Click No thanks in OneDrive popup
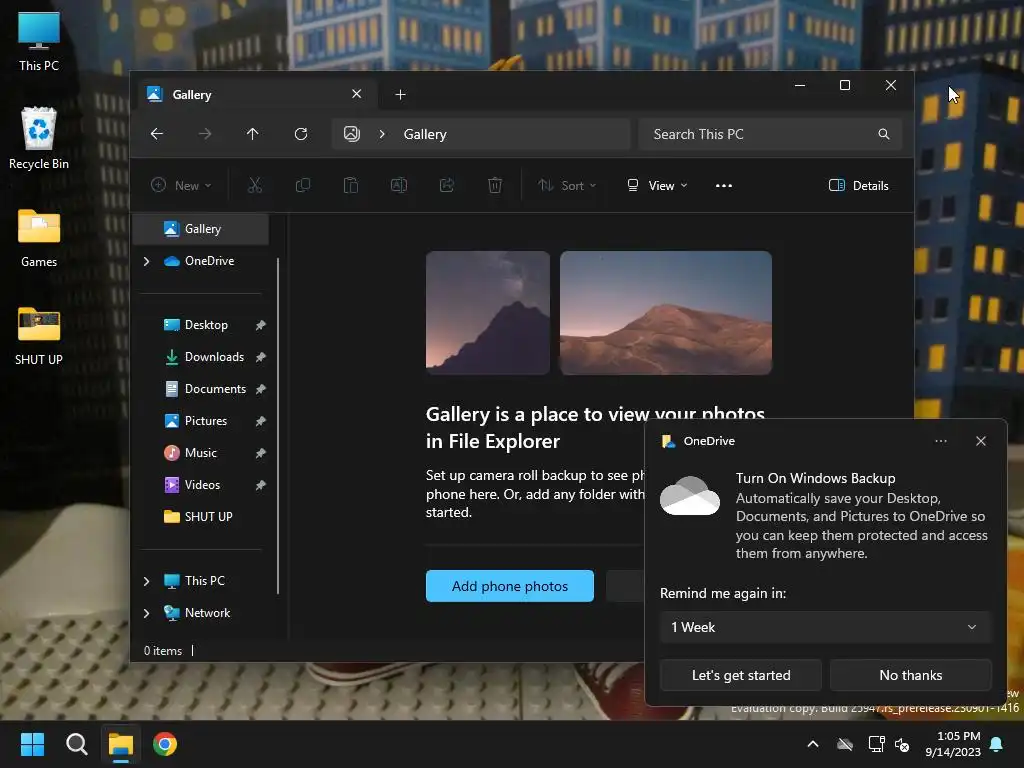The height and width of the screenshot is (768, 1024). point(910,675)
